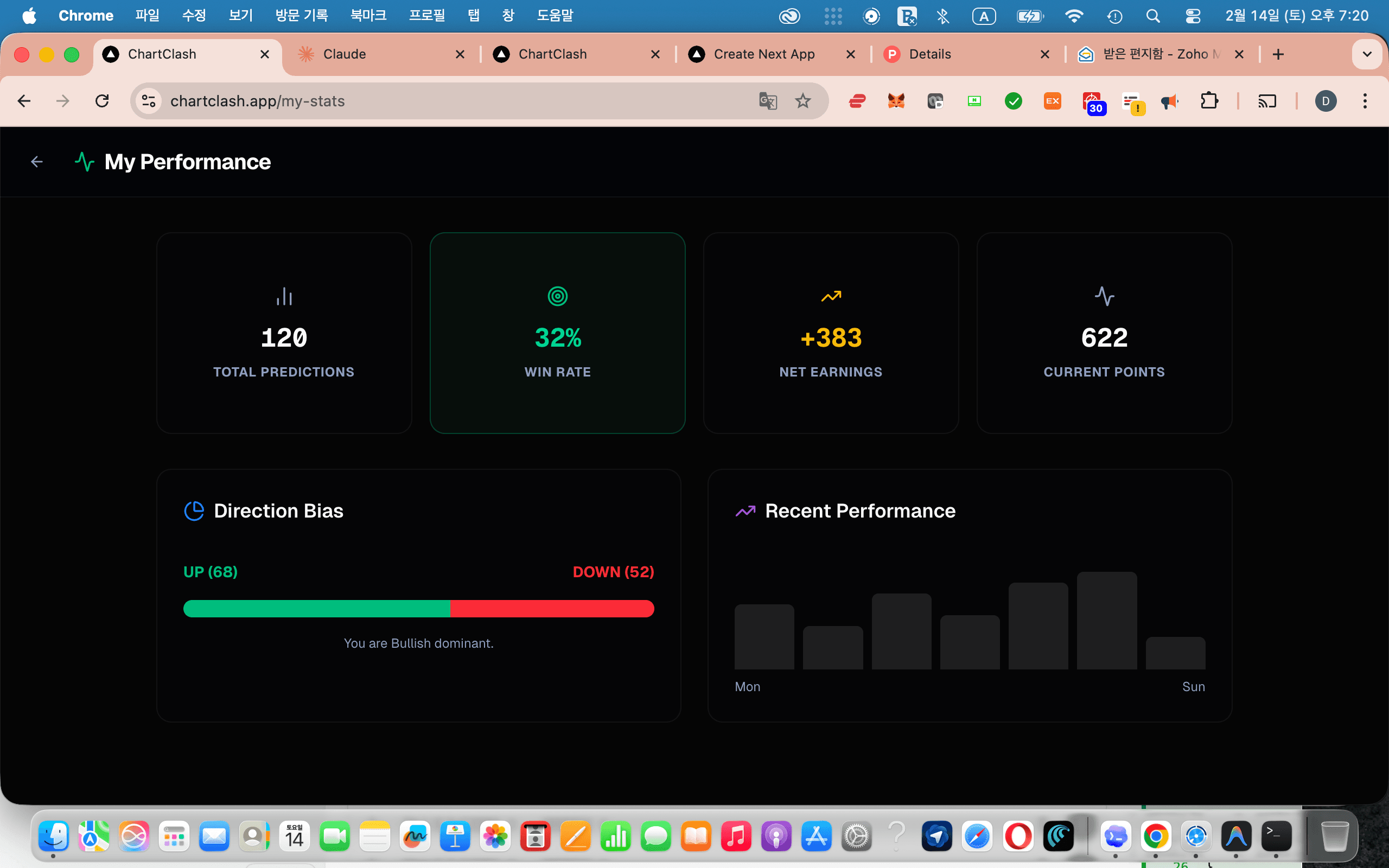
Task: Open the tab search chevron at top right
Action: (x=1367, y=54)
